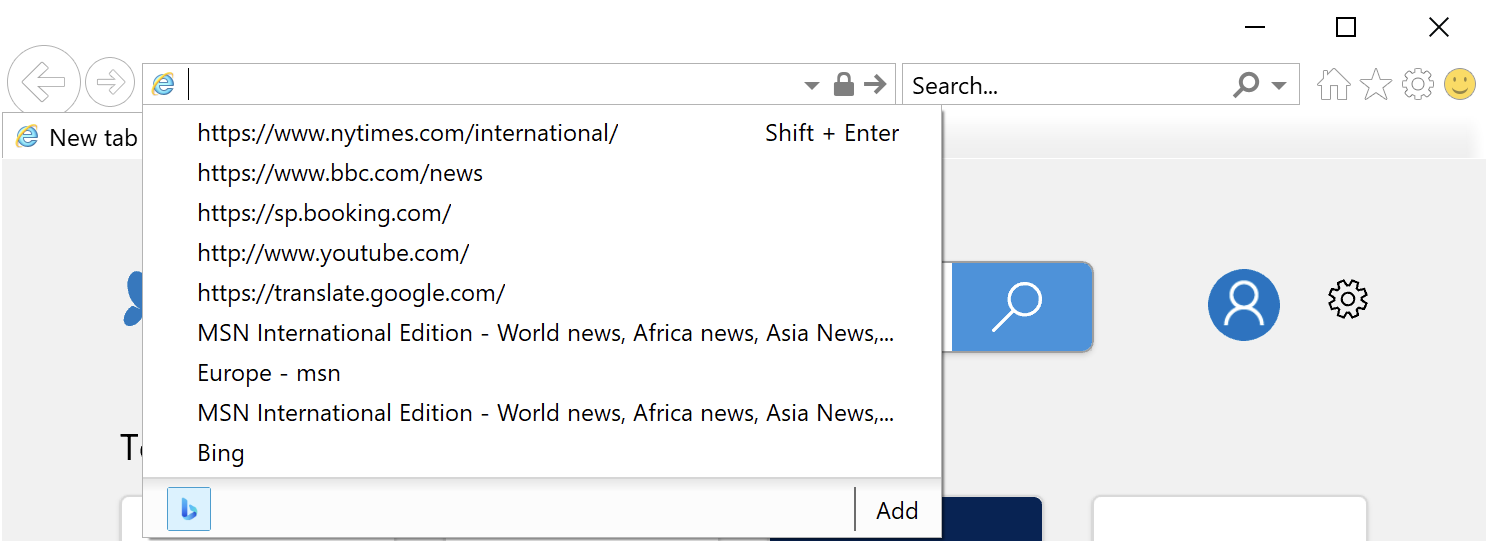Viewport: 1486px width, 541px height.
Task: Click Add to add search provider
Action: coord(897,510)
